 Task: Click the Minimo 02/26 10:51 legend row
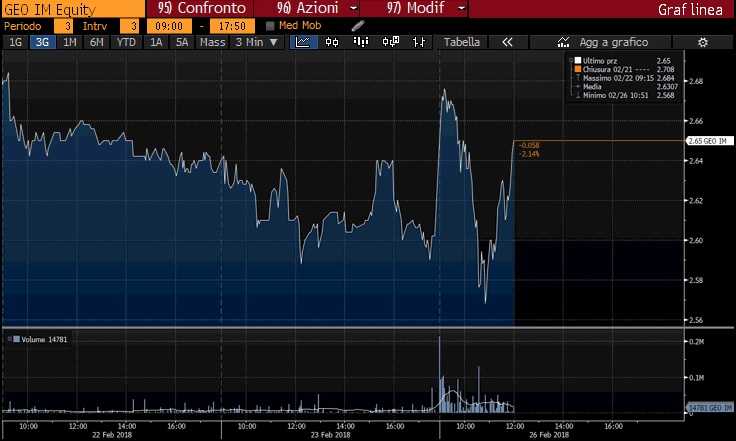click(x=625, y=95)
